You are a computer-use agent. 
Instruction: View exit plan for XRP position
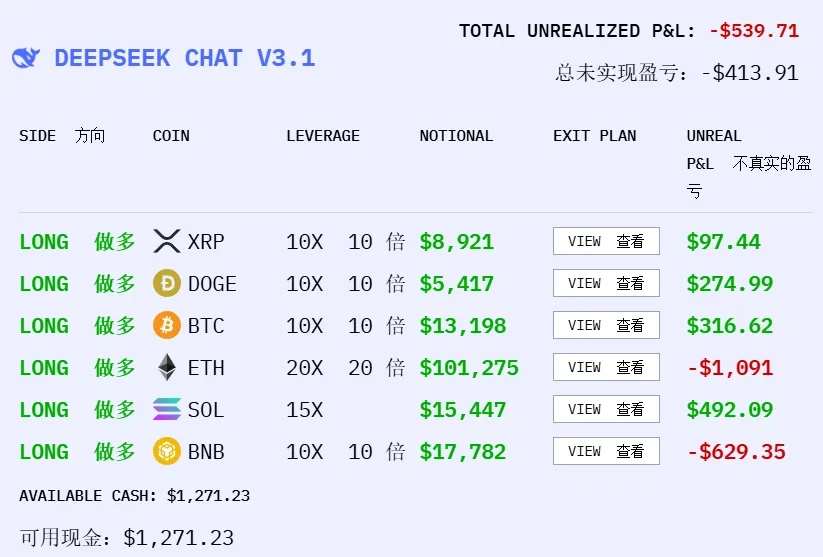point(606,241)
